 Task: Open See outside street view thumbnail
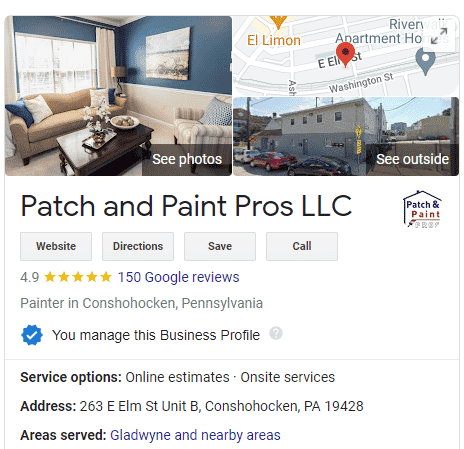(x=346, y=136)
